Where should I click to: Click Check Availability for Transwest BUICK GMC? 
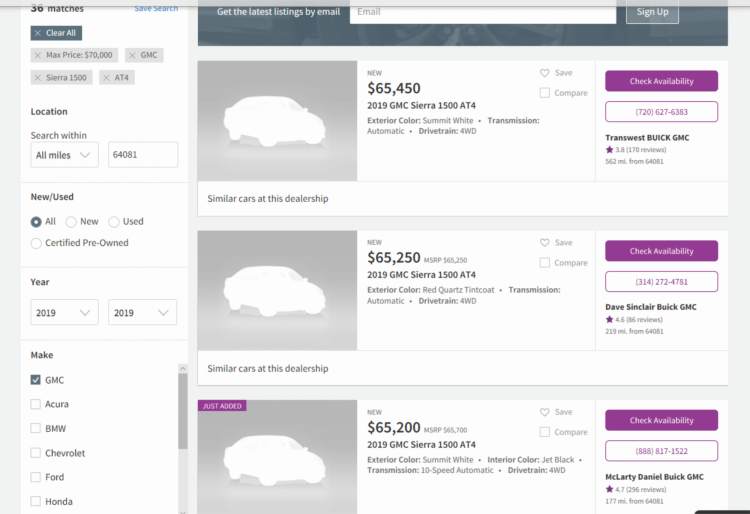662,81
